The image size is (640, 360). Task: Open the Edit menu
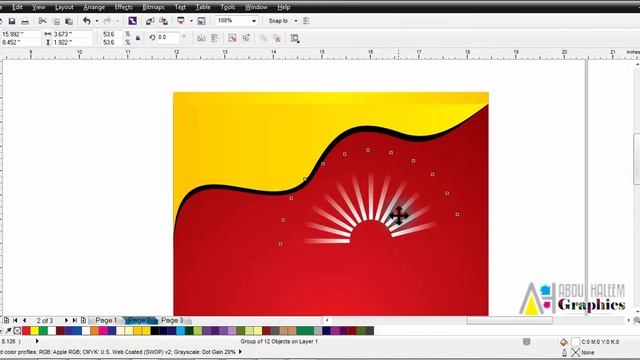(x=17, y=7)
